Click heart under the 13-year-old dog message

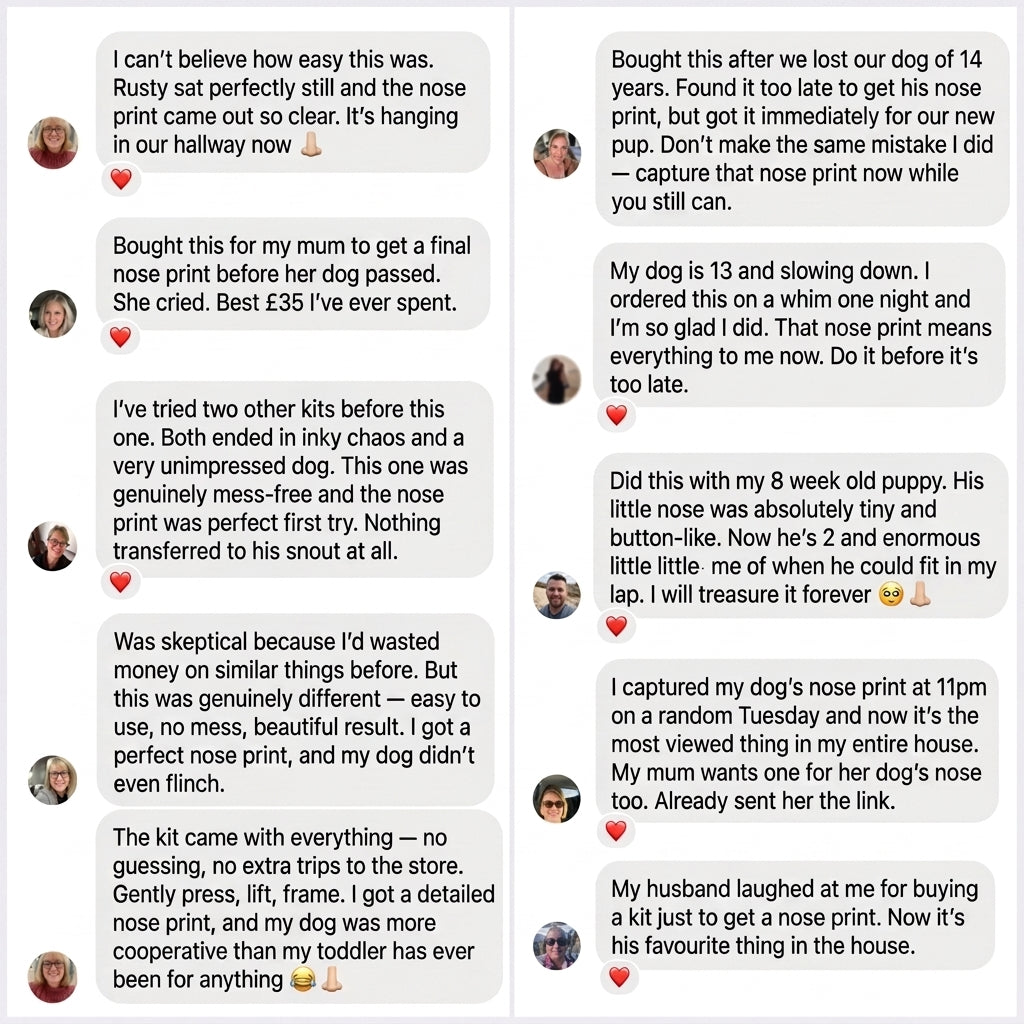pyautogui.click(x=616, y=414)
